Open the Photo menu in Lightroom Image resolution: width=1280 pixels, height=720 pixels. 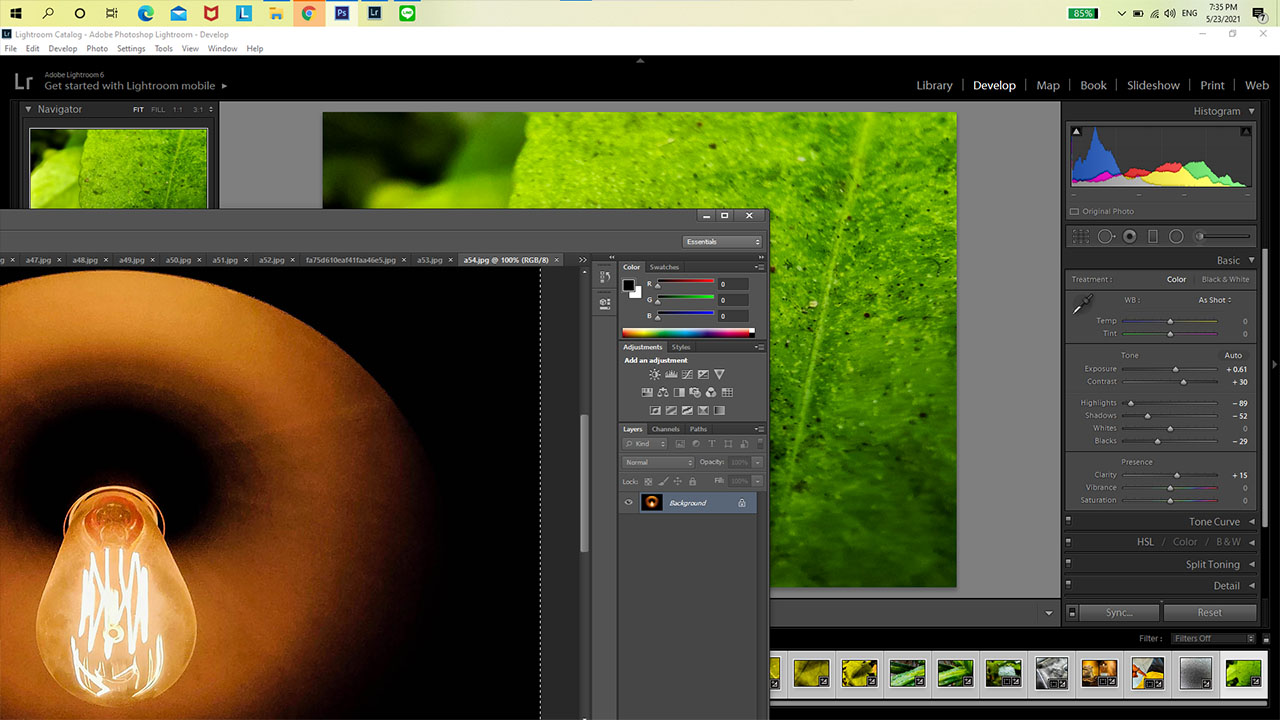97,48
